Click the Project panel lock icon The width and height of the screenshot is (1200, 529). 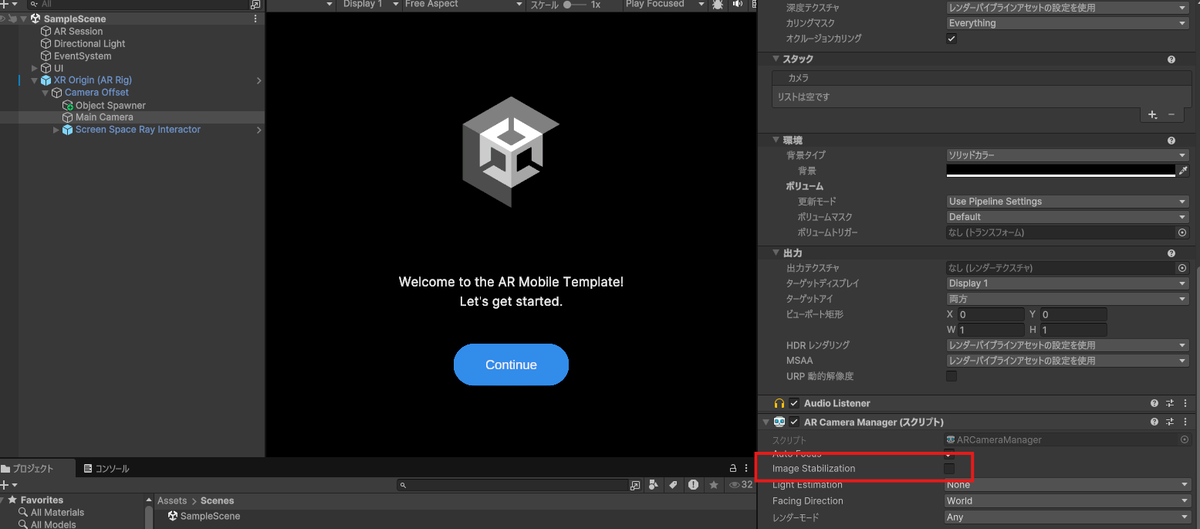[733, 468]
